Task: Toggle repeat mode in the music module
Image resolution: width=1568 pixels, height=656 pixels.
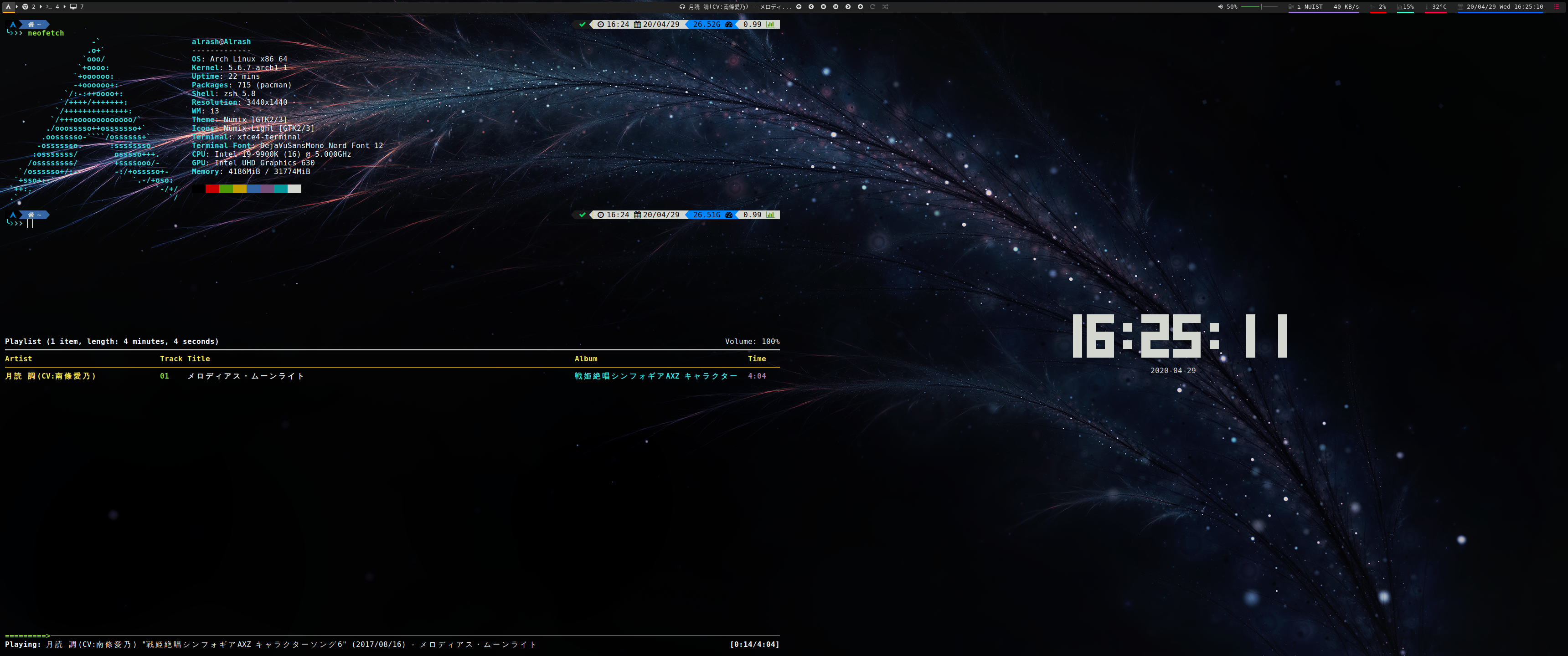Action: coord(873,7)
